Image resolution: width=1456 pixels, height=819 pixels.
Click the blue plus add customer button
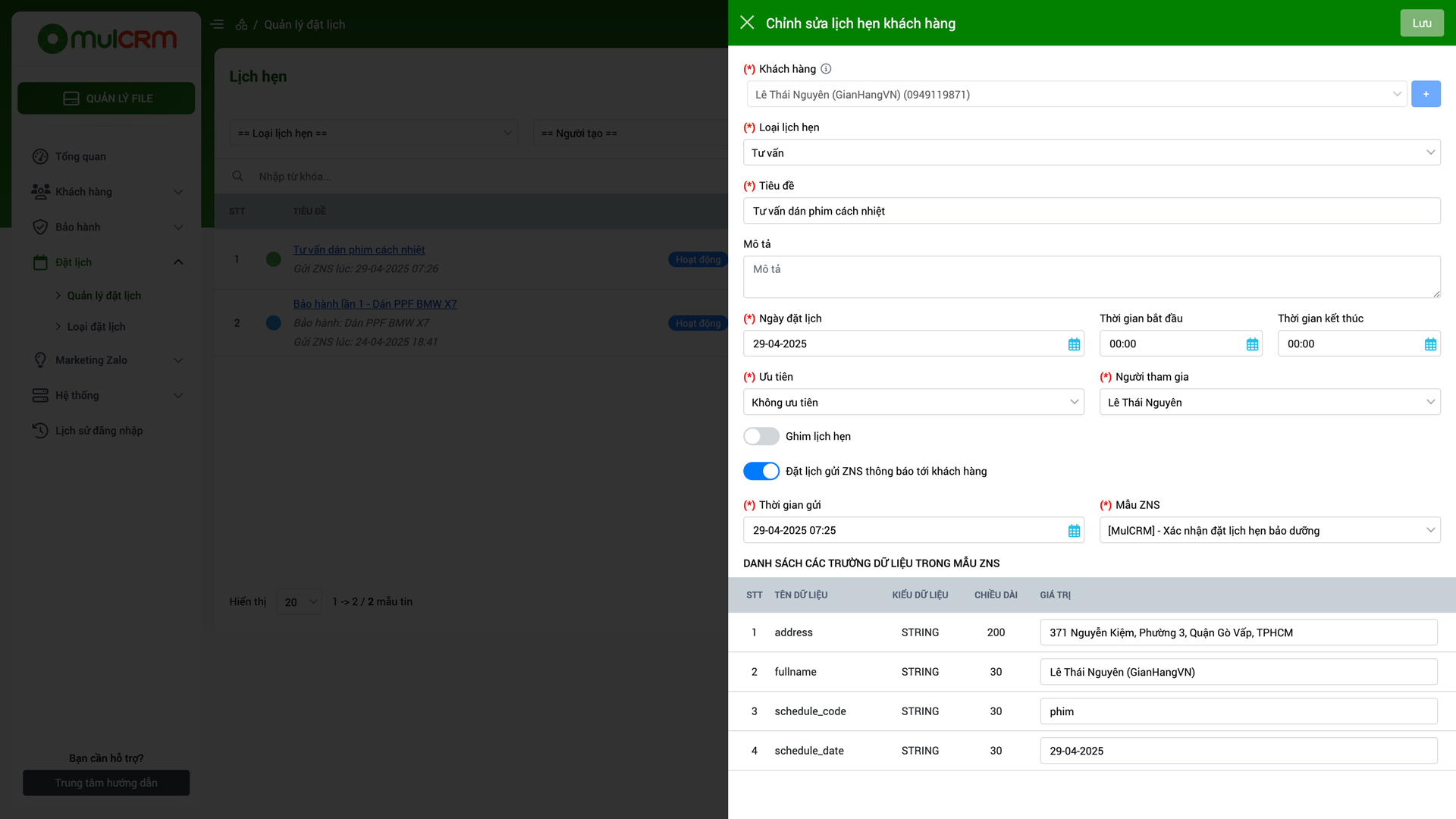pos(1426,94)
